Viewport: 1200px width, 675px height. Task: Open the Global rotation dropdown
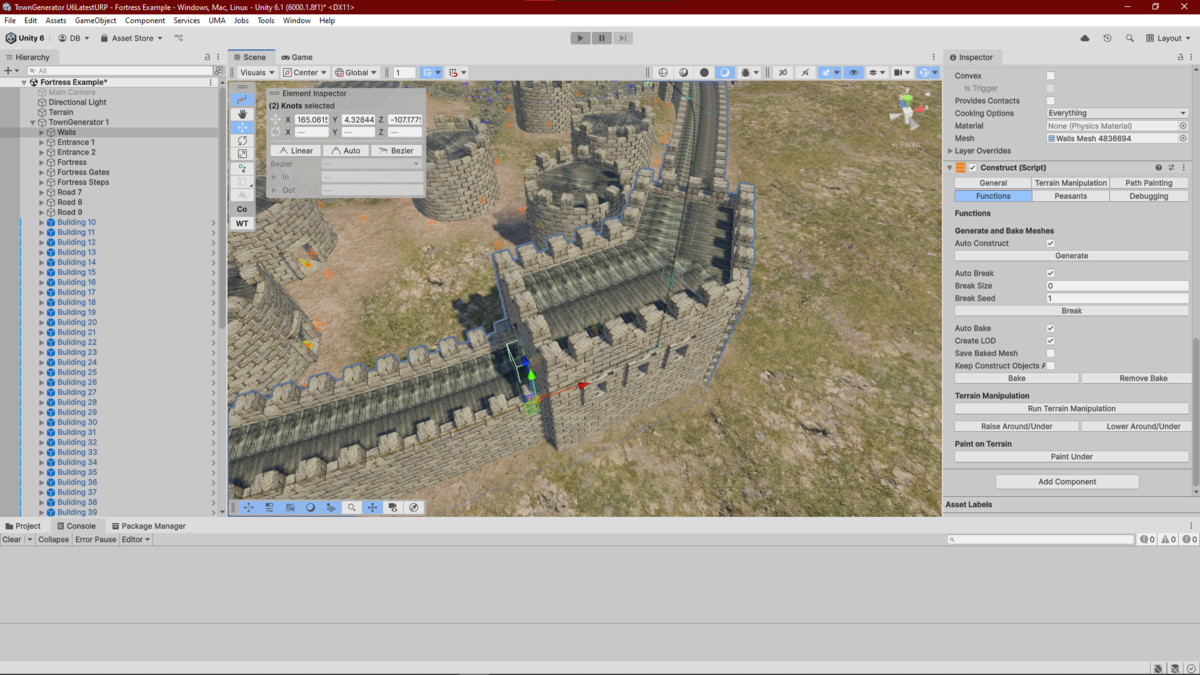(x=356, y=72)
